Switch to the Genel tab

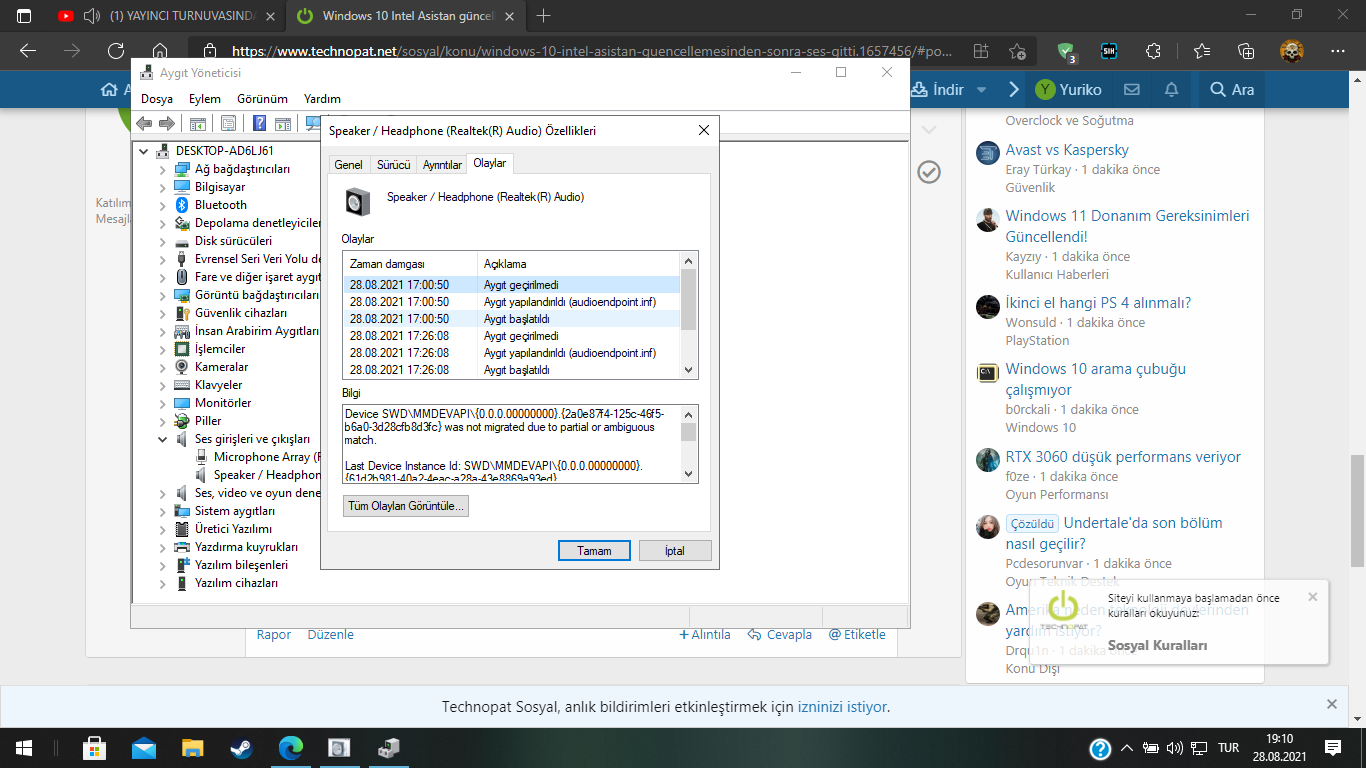click(348, 165)
